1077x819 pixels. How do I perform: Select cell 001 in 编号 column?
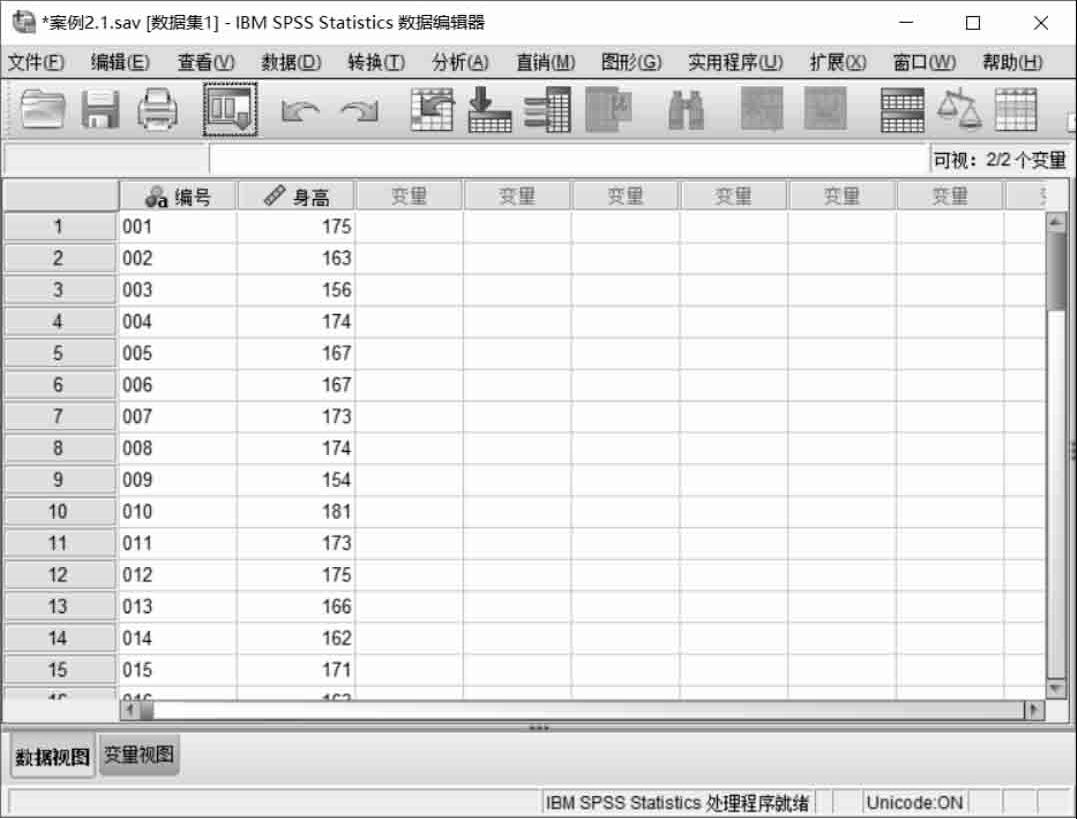[178, 227]
